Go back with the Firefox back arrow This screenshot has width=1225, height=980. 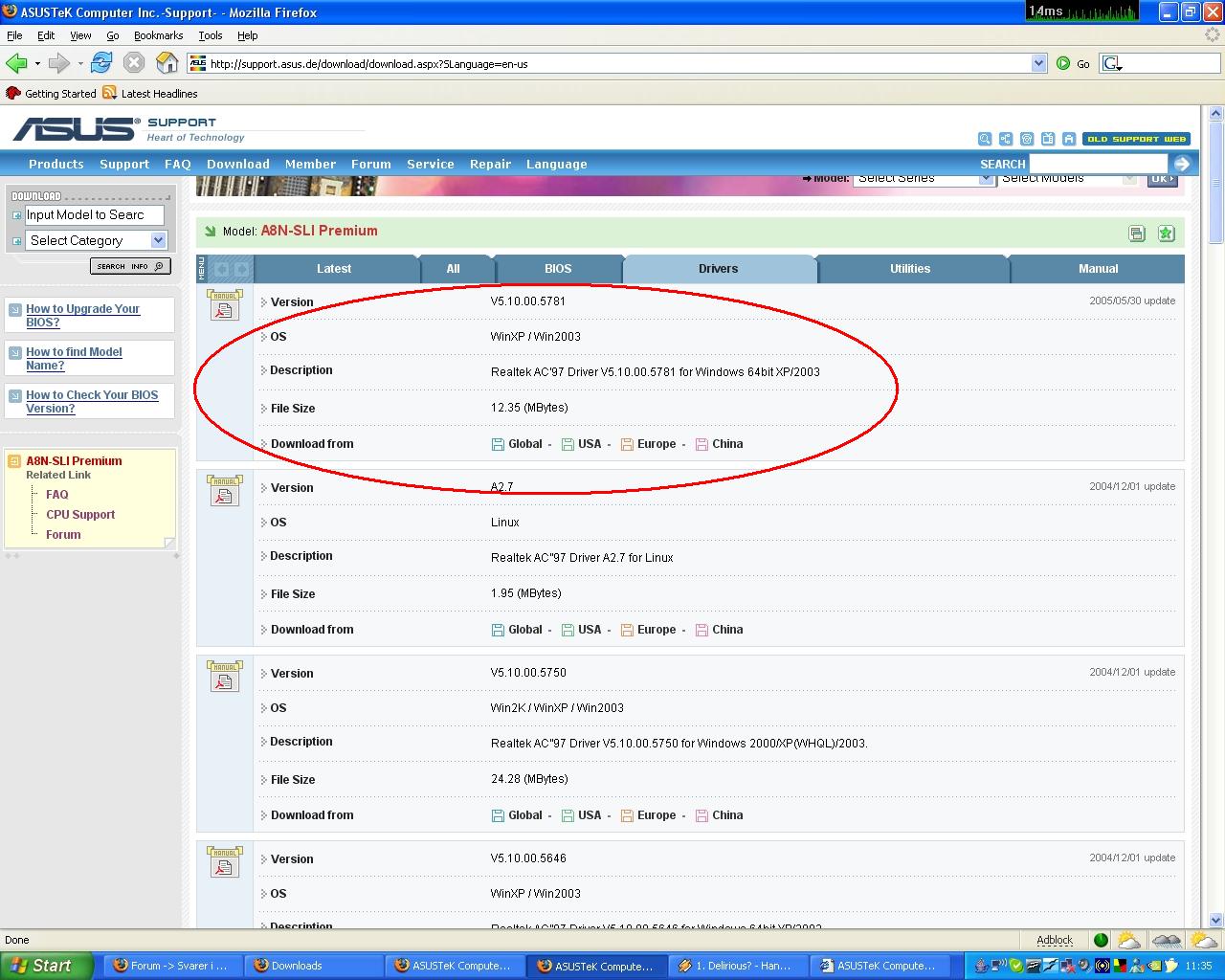(15, 63)
